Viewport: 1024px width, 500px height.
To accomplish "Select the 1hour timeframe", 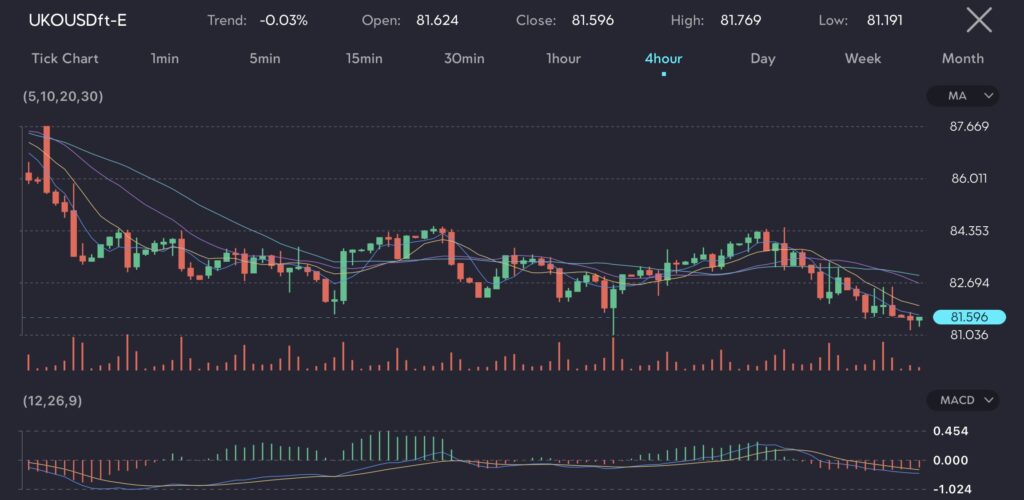I will [x=563, y=58].
